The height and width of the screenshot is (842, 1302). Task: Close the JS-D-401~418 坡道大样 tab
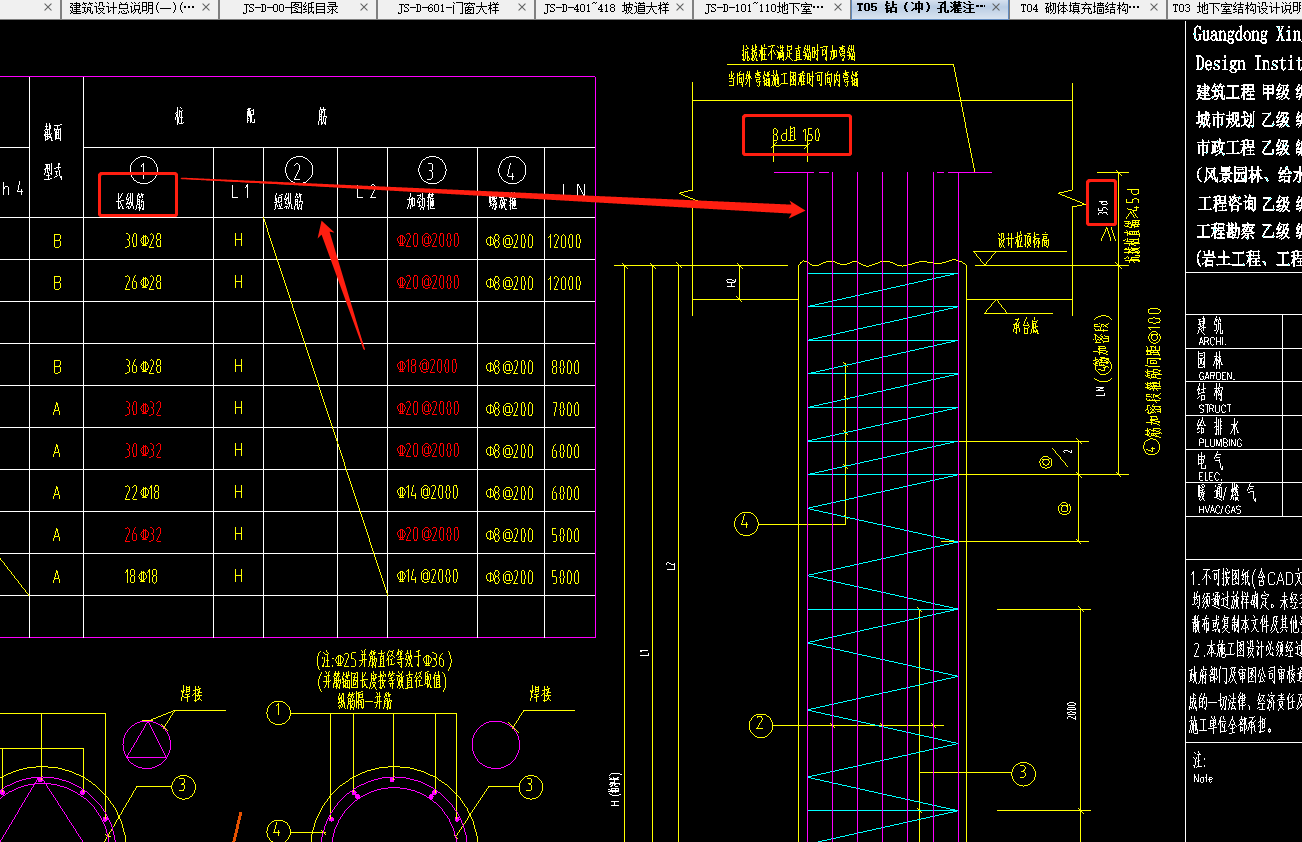680,8
